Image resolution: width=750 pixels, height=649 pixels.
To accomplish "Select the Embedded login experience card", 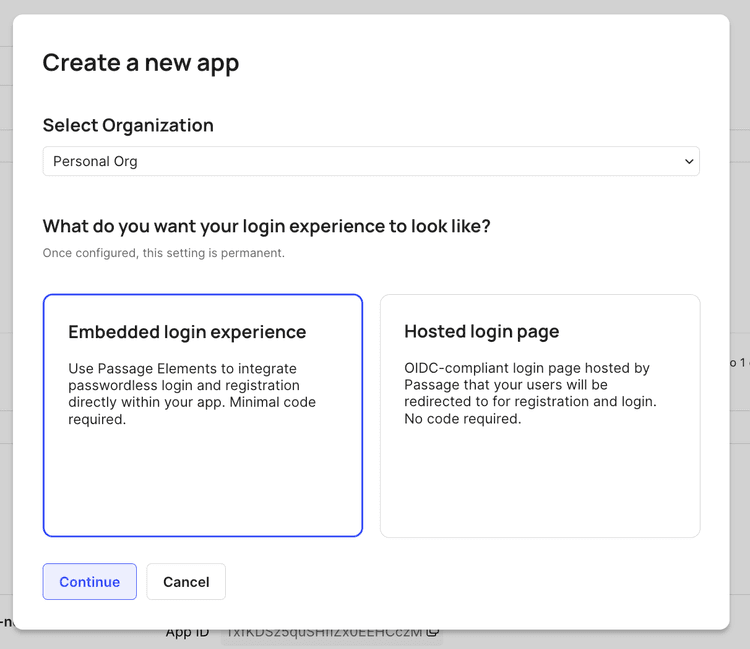I will click(202, 415).
